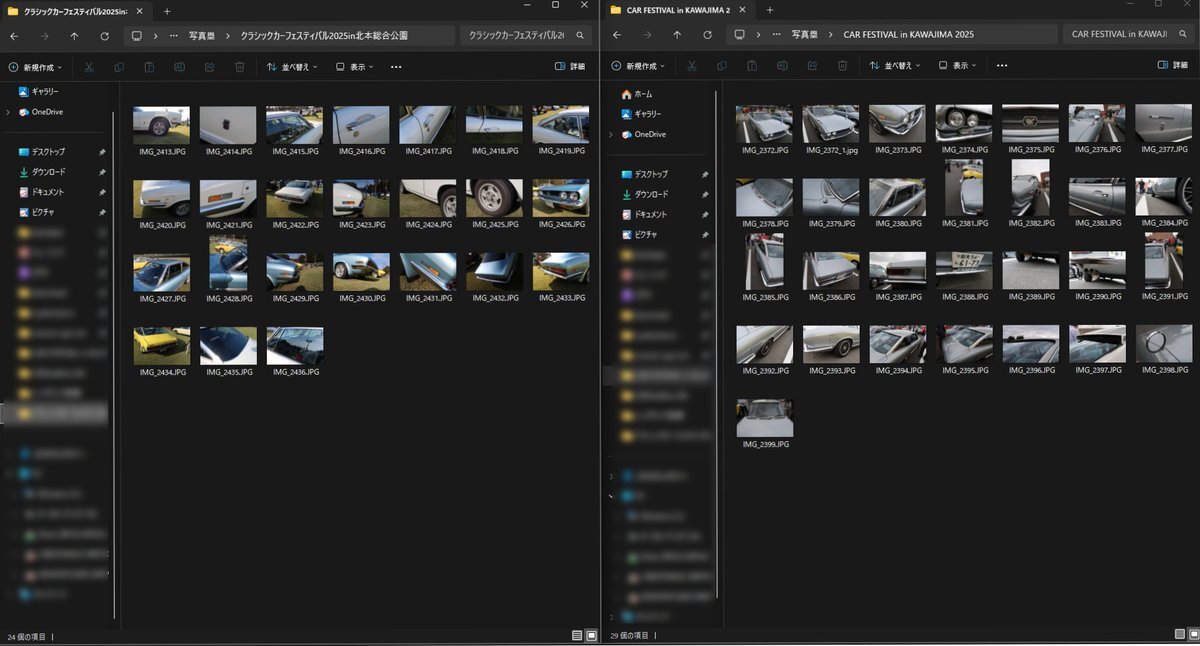
Task: Switch to details list view in left status bar
Action: tap(577, 635)
